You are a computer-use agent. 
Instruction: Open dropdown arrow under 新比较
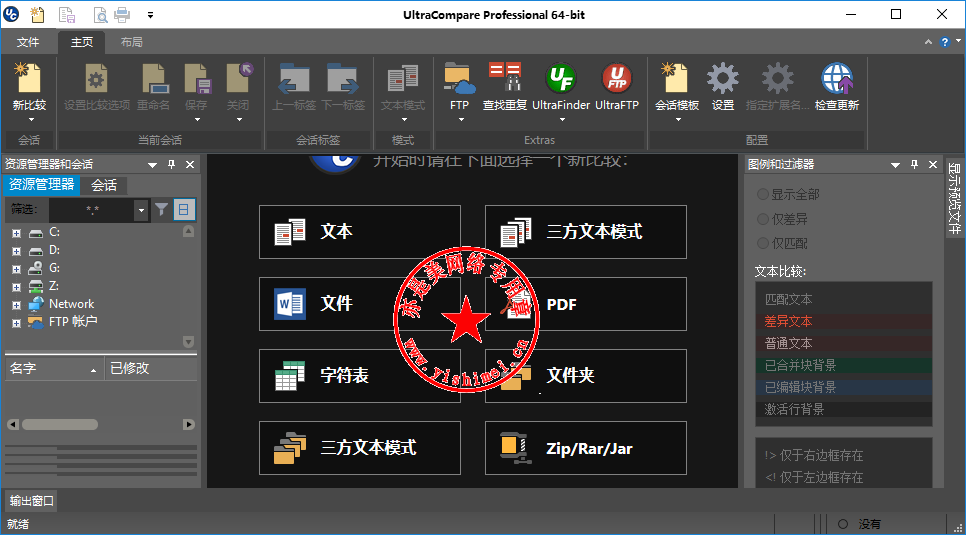[x=29, y=119]
